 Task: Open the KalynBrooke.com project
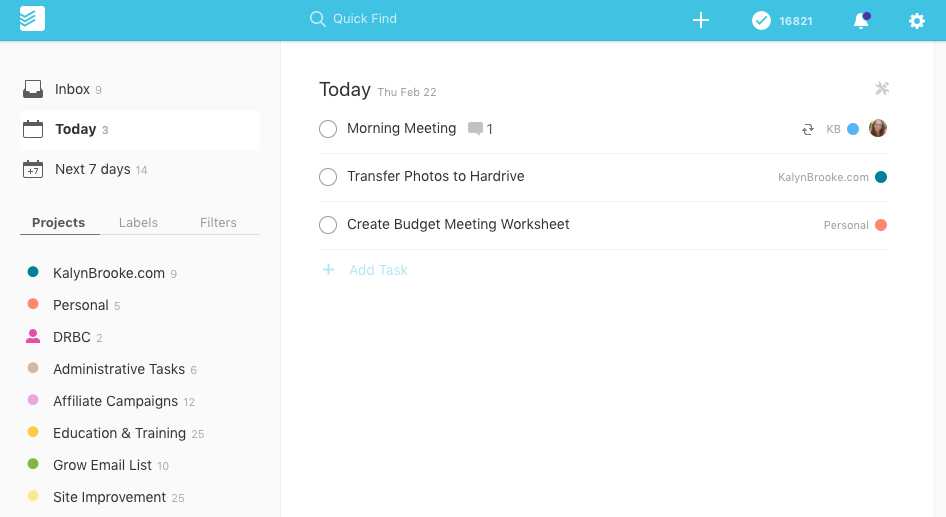pyautogui.click(x=108, y=273)
